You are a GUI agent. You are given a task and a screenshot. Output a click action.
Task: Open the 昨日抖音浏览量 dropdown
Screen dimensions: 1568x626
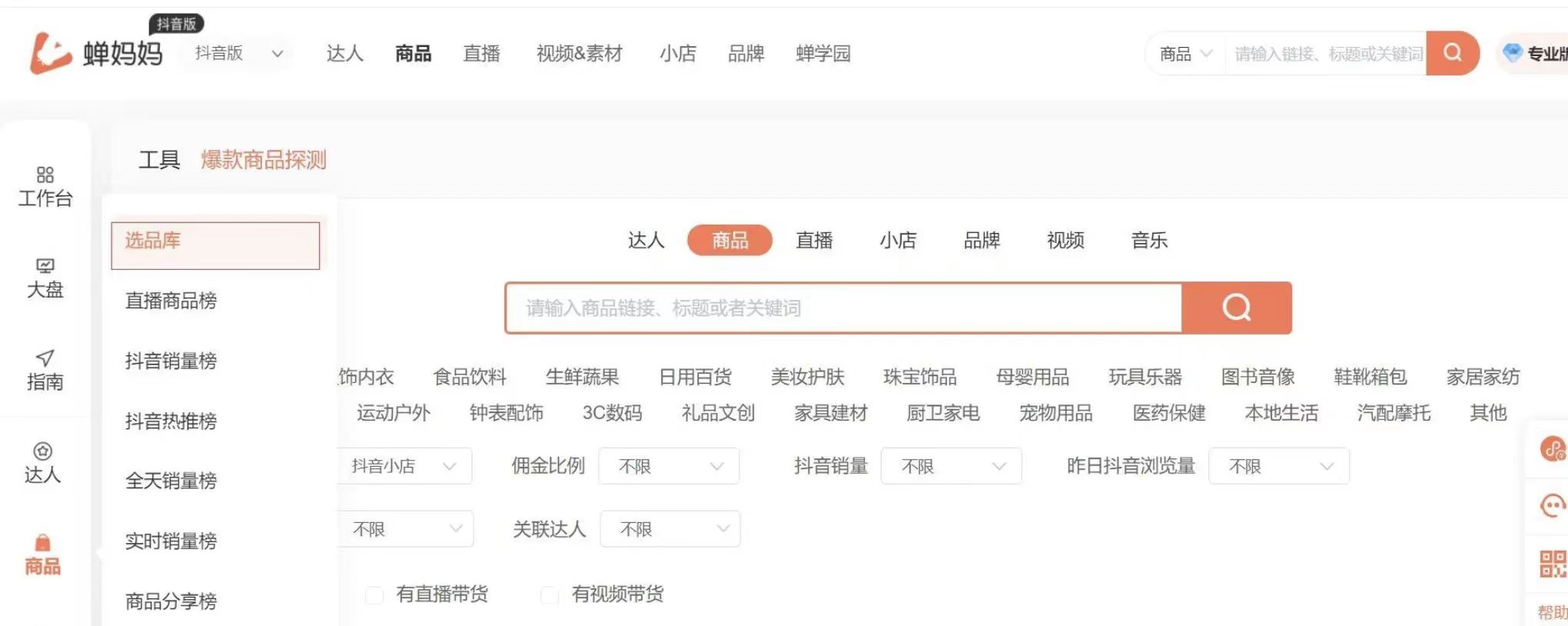click(1279, 466)
